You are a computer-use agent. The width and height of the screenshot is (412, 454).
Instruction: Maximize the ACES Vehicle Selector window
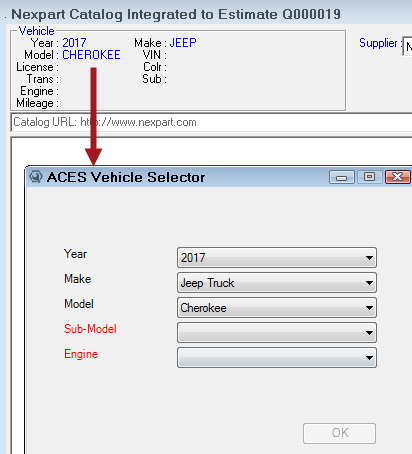pyautogui.click(x=369, y=177)
